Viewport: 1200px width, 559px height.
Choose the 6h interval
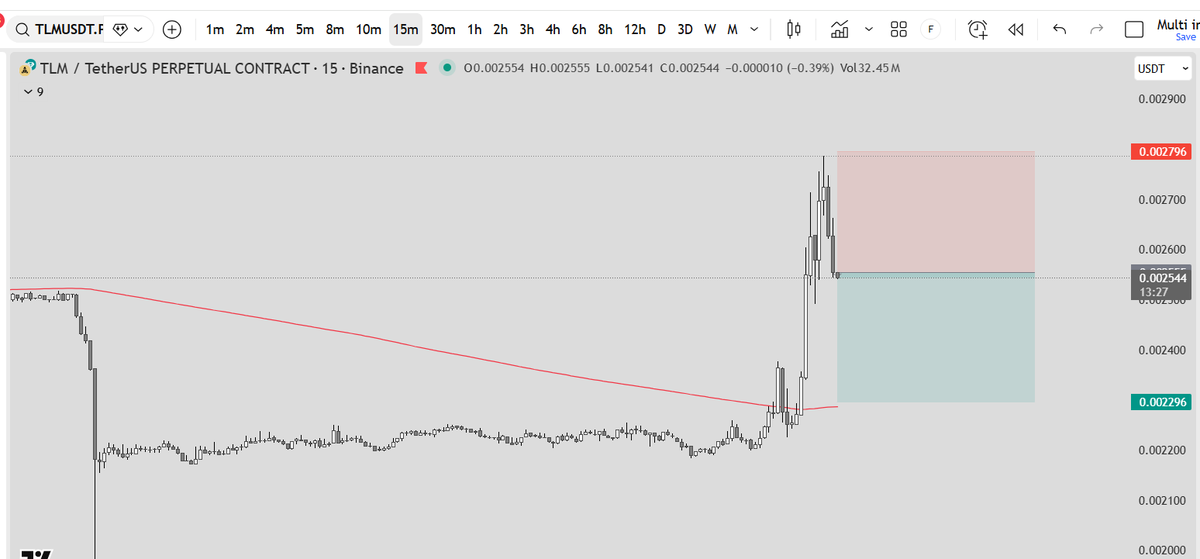click(x=578, y=30)
